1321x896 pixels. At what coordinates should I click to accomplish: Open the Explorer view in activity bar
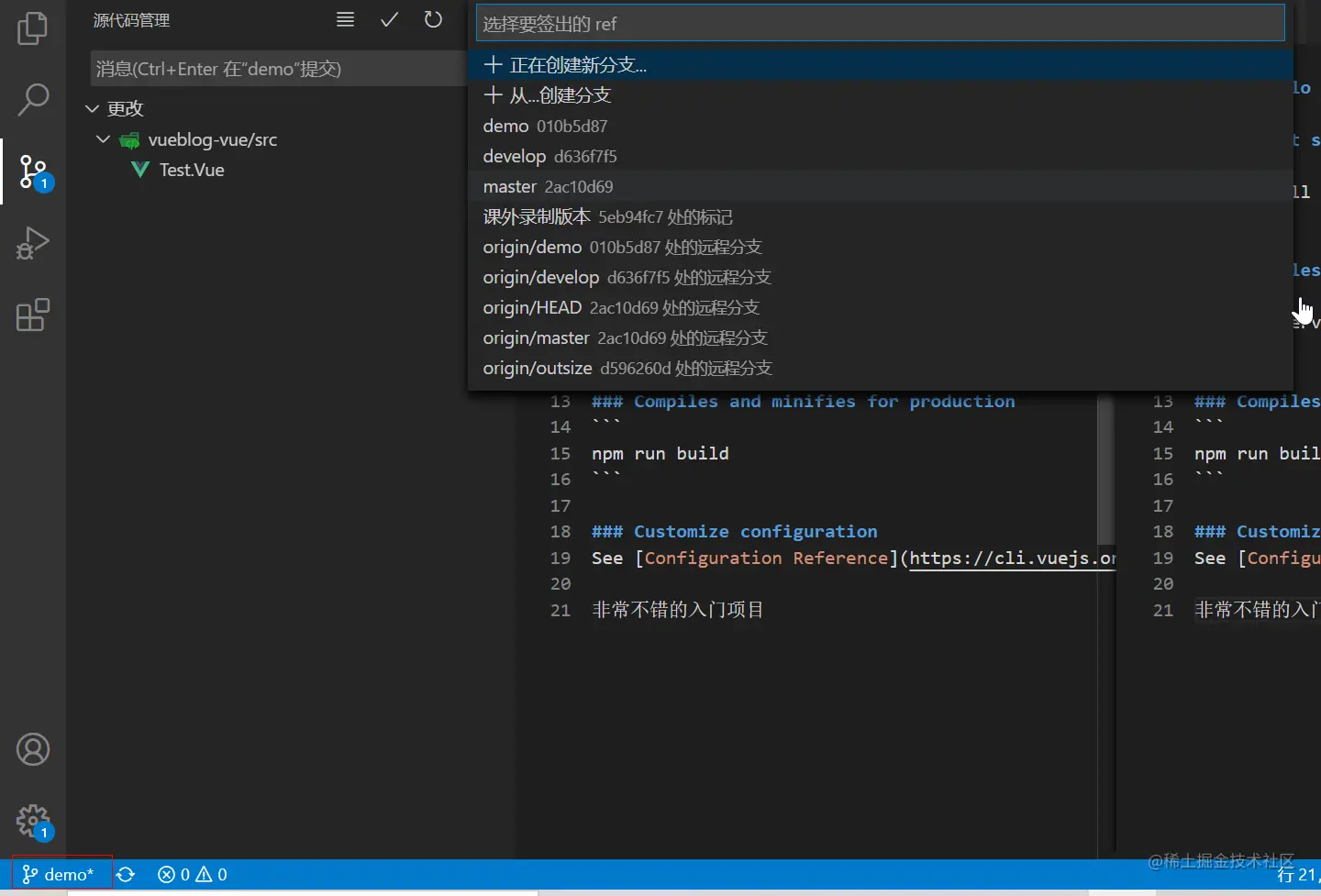coord(33,28)
